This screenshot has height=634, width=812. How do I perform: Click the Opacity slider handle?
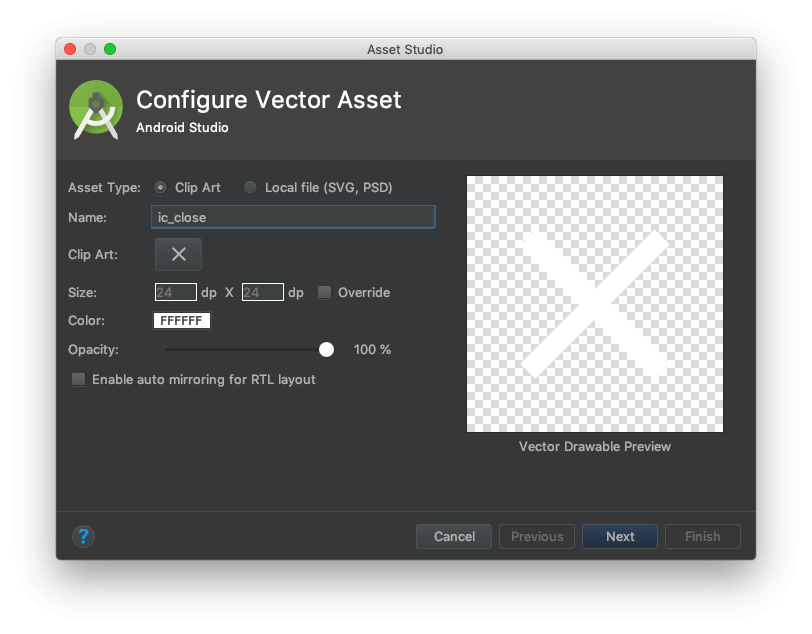pos(326,350)
